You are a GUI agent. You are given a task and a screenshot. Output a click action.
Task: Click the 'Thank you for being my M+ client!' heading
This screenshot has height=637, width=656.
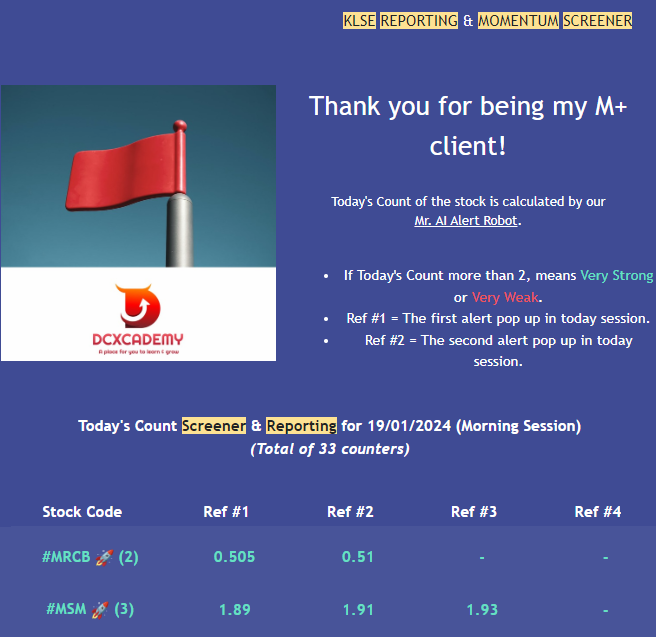point(468,125)
